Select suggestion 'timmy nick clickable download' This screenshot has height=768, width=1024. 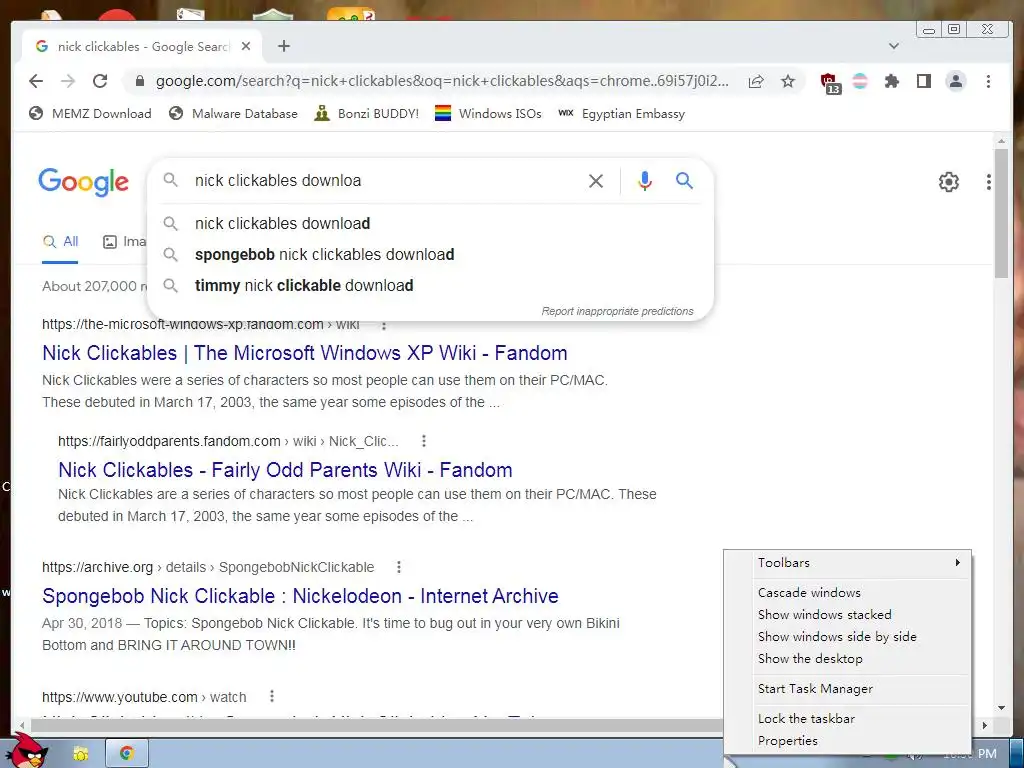tap(431, 285)
